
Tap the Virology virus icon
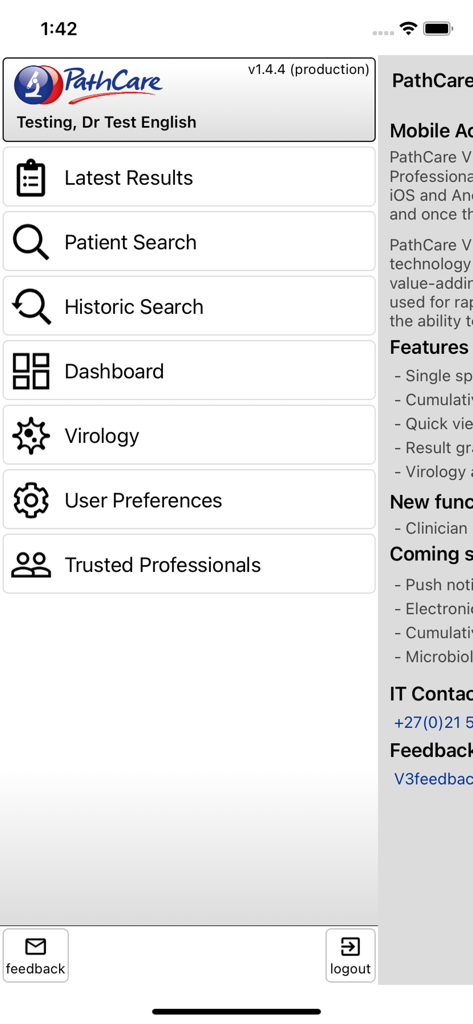31,436
